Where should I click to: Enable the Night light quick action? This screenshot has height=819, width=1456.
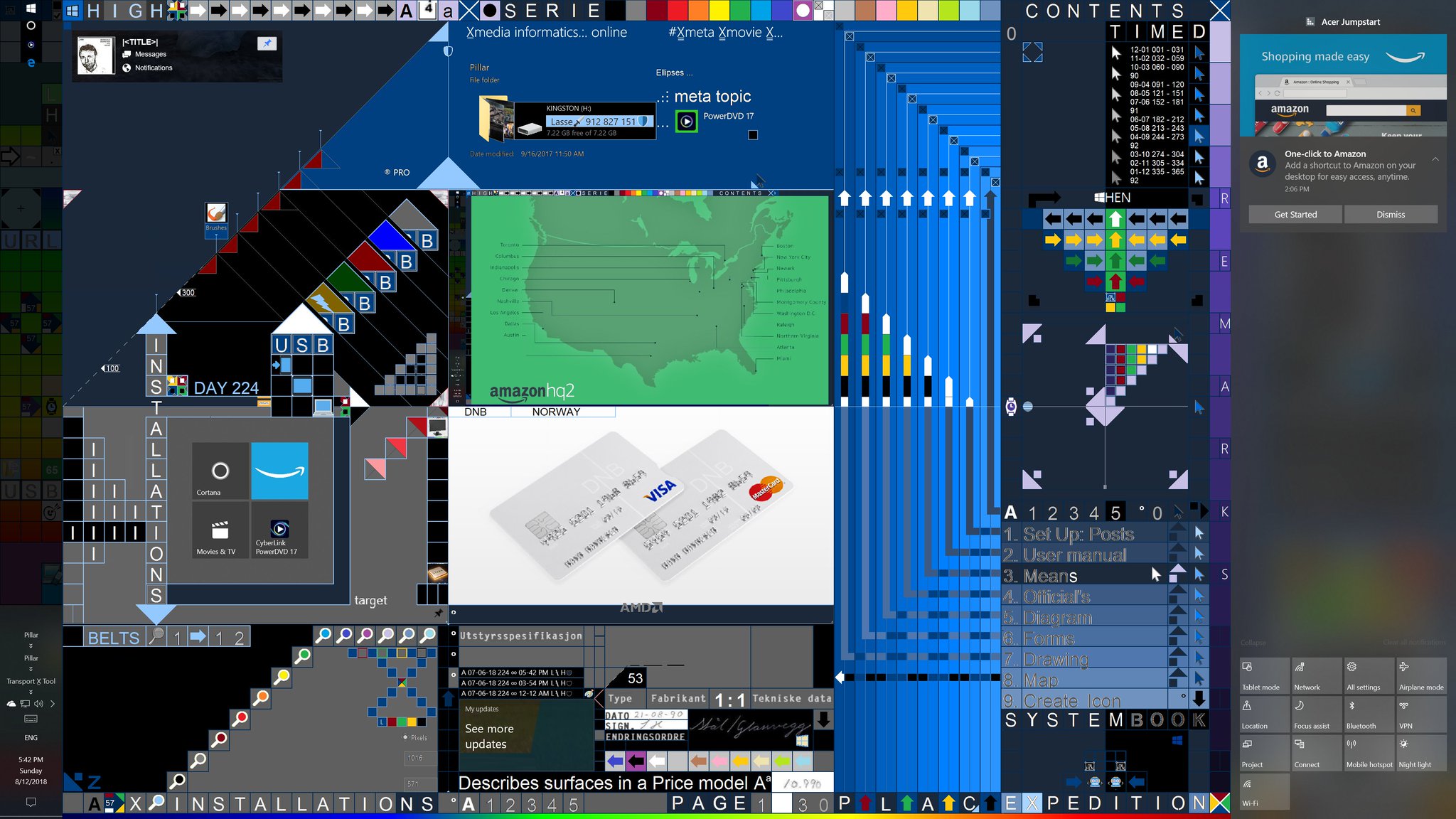point(1421,752)
